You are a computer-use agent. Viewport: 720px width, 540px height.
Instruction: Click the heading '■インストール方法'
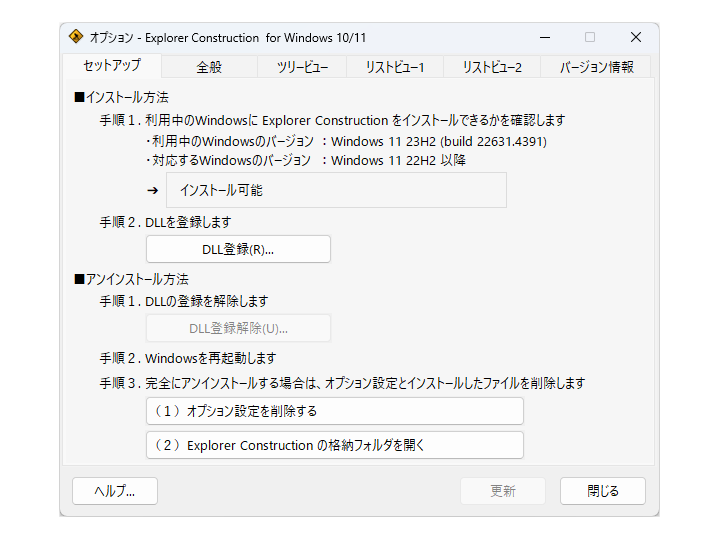point(121,97)
